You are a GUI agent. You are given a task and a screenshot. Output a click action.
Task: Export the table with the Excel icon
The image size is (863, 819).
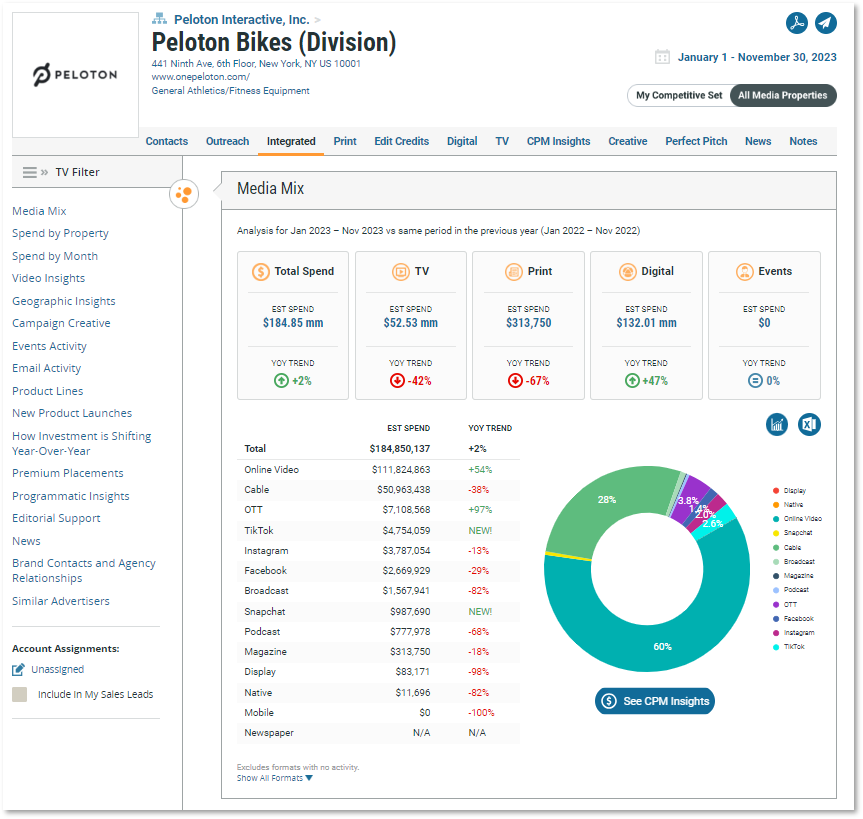pyautogui.click(x=809, y=424)
